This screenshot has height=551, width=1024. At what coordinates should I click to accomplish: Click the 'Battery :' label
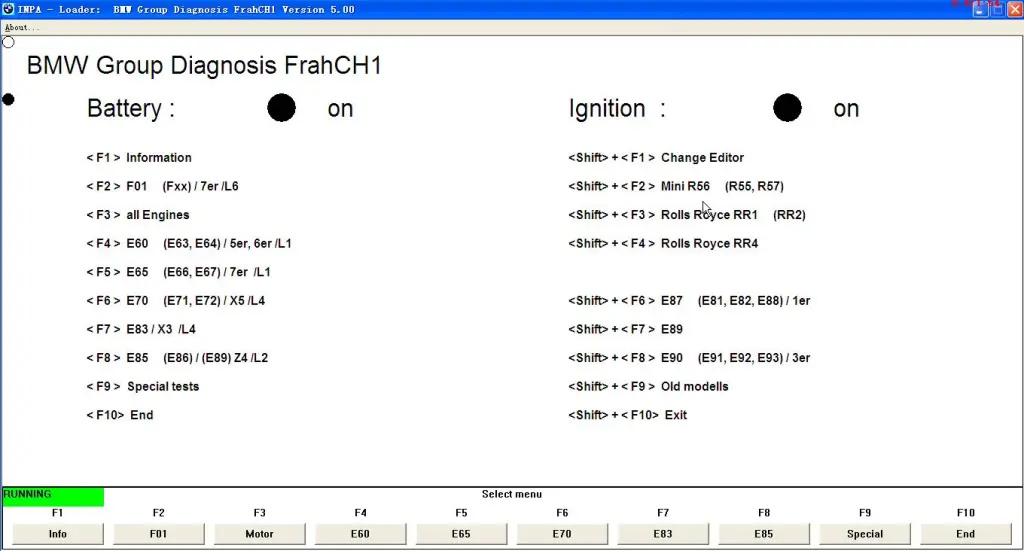(131, 108)
